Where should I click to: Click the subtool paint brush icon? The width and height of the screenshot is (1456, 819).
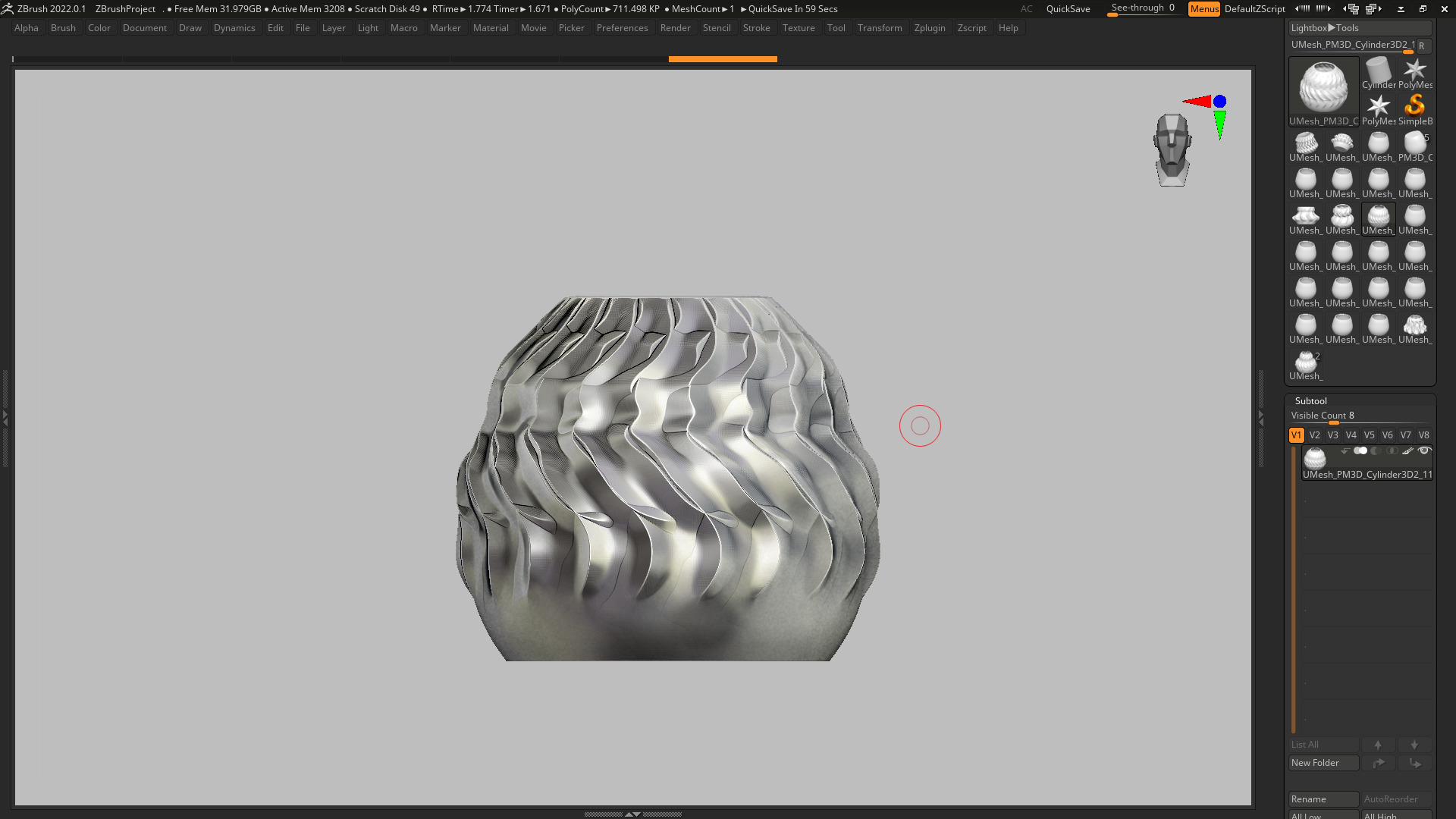(1408, 451)
